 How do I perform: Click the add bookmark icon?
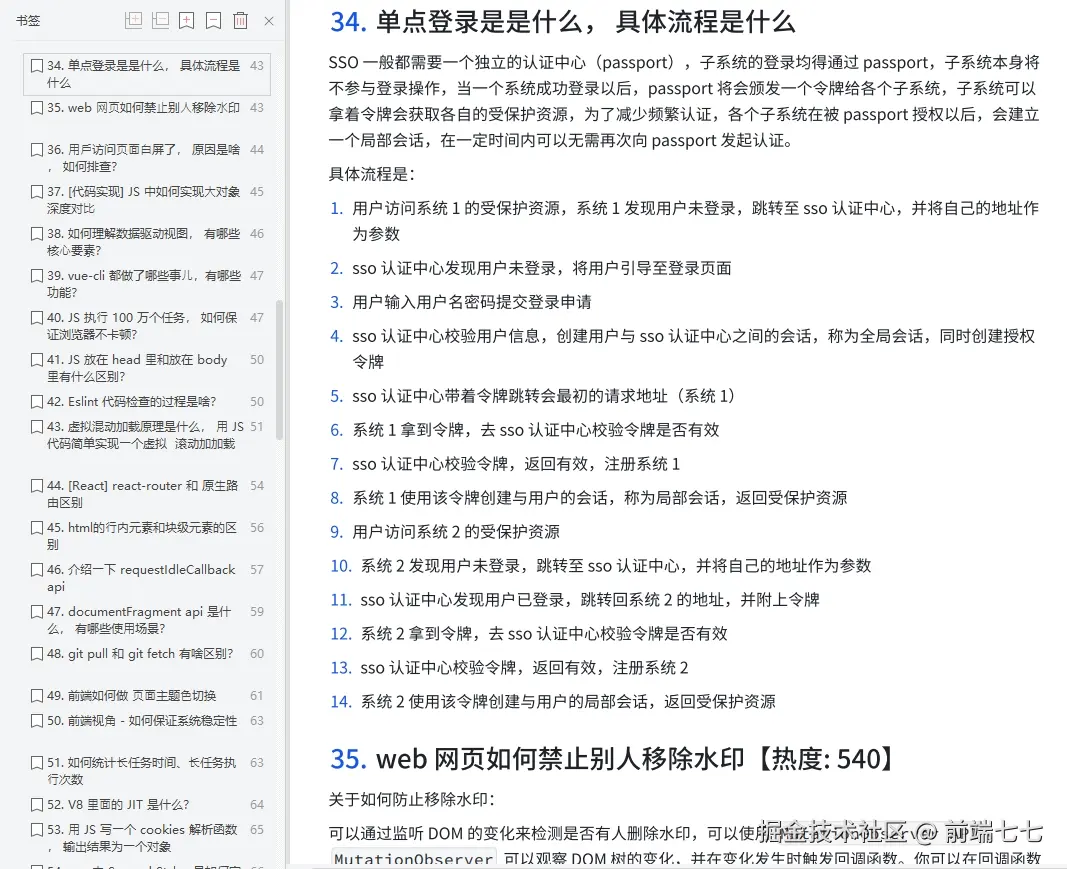pos(186,21)
